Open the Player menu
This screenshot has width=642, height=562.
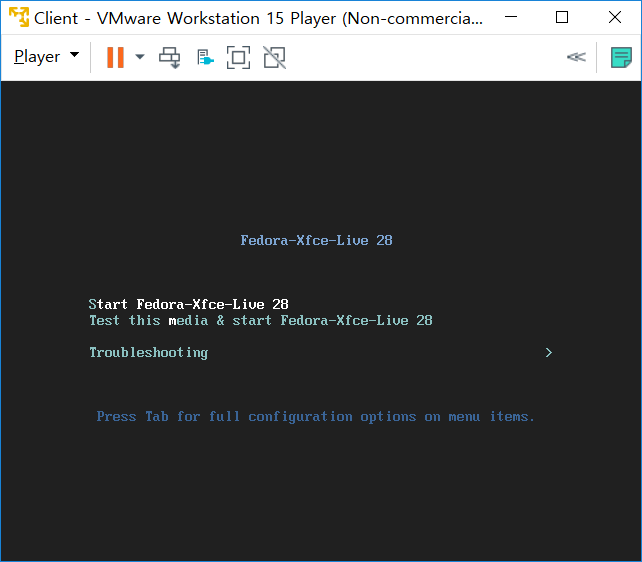pyautogui.click(x=46, y=56)
